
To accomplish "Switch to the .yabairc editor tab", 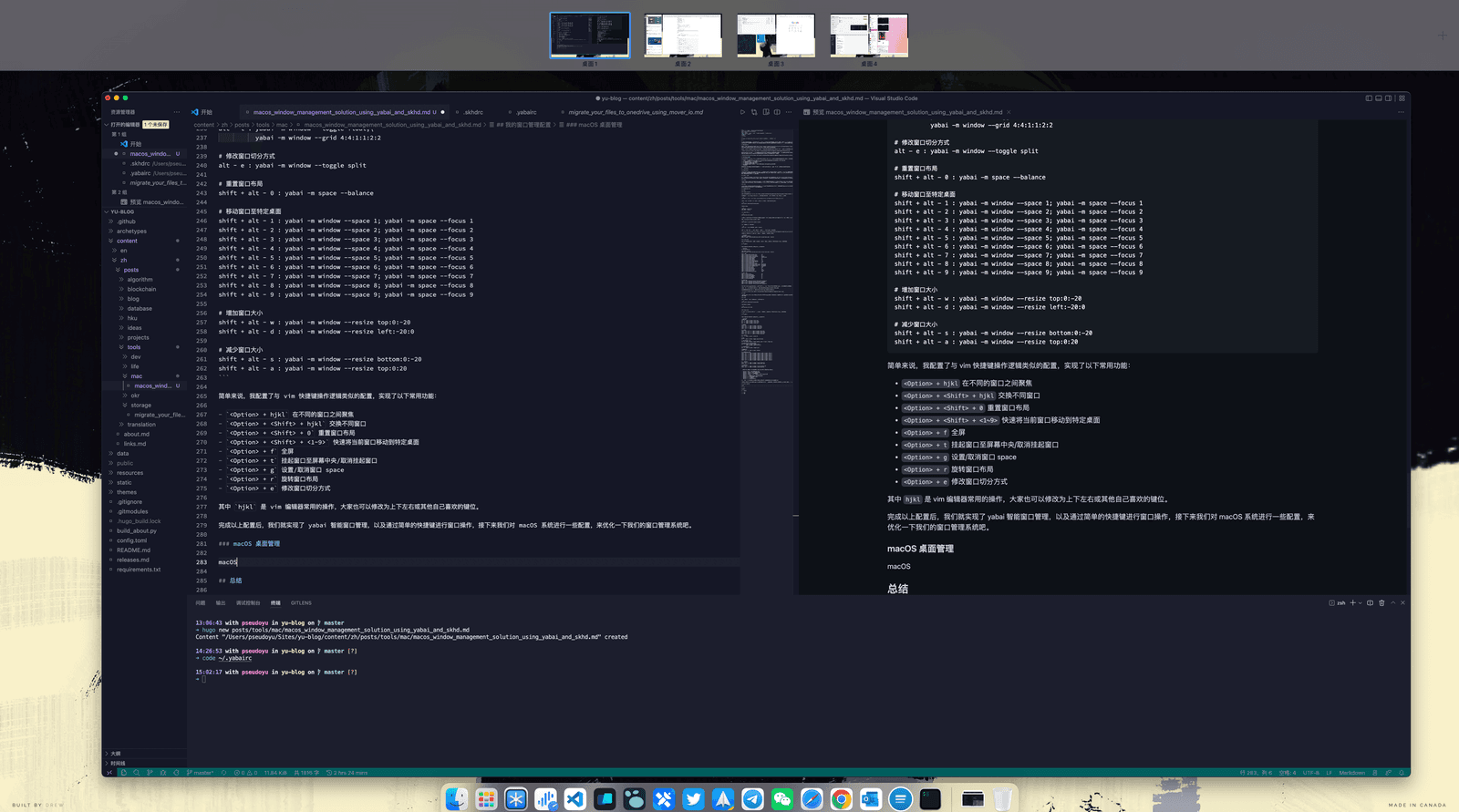I will click(526, 112).
